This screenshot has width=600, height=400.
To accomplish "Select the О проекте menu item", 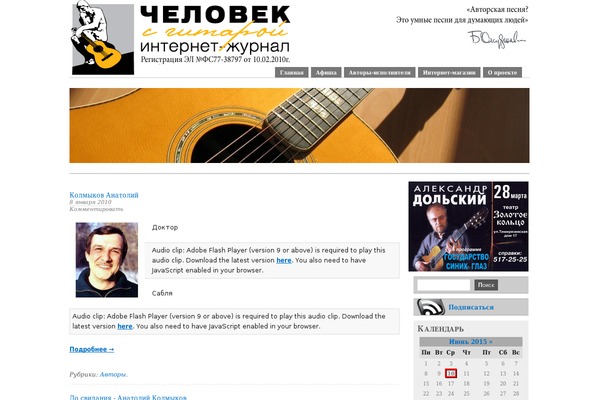I will pos(502,72).
